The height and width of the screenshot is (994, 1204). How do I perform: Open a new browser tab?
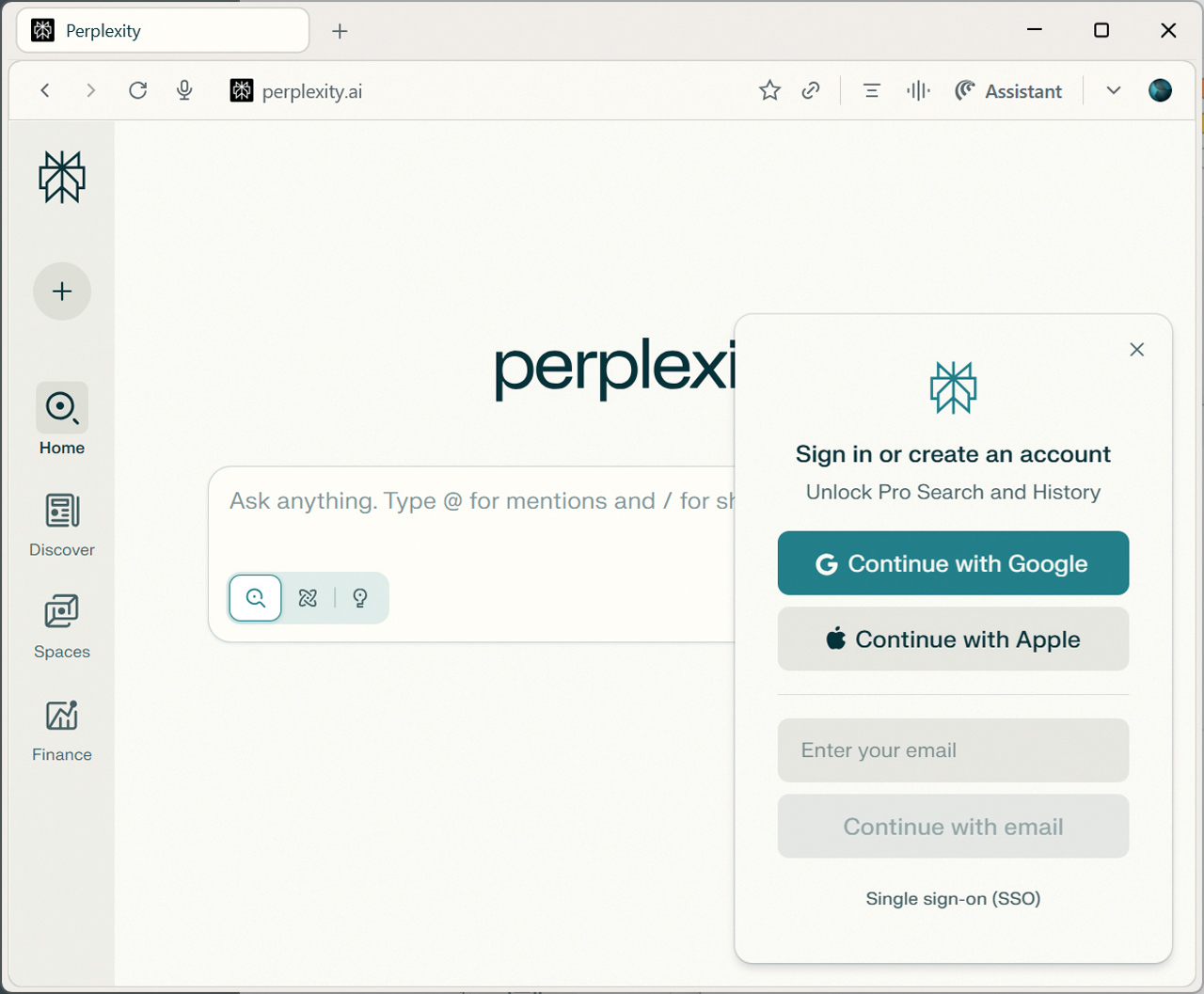coord(340,31)
